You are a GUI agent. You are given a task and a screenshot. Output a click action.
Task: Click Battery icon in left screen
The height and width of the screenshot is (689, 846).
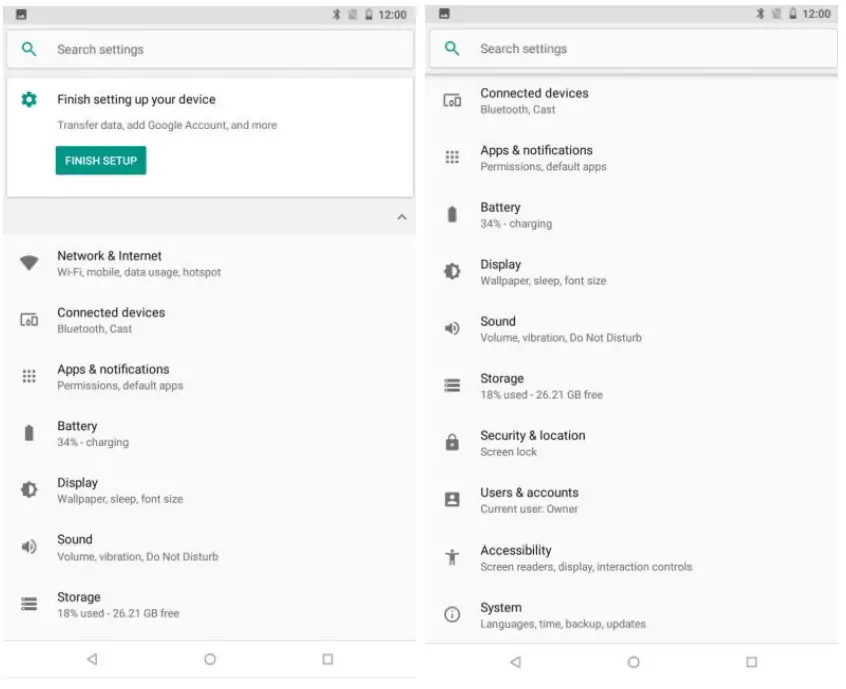click(x=29, y=433)
